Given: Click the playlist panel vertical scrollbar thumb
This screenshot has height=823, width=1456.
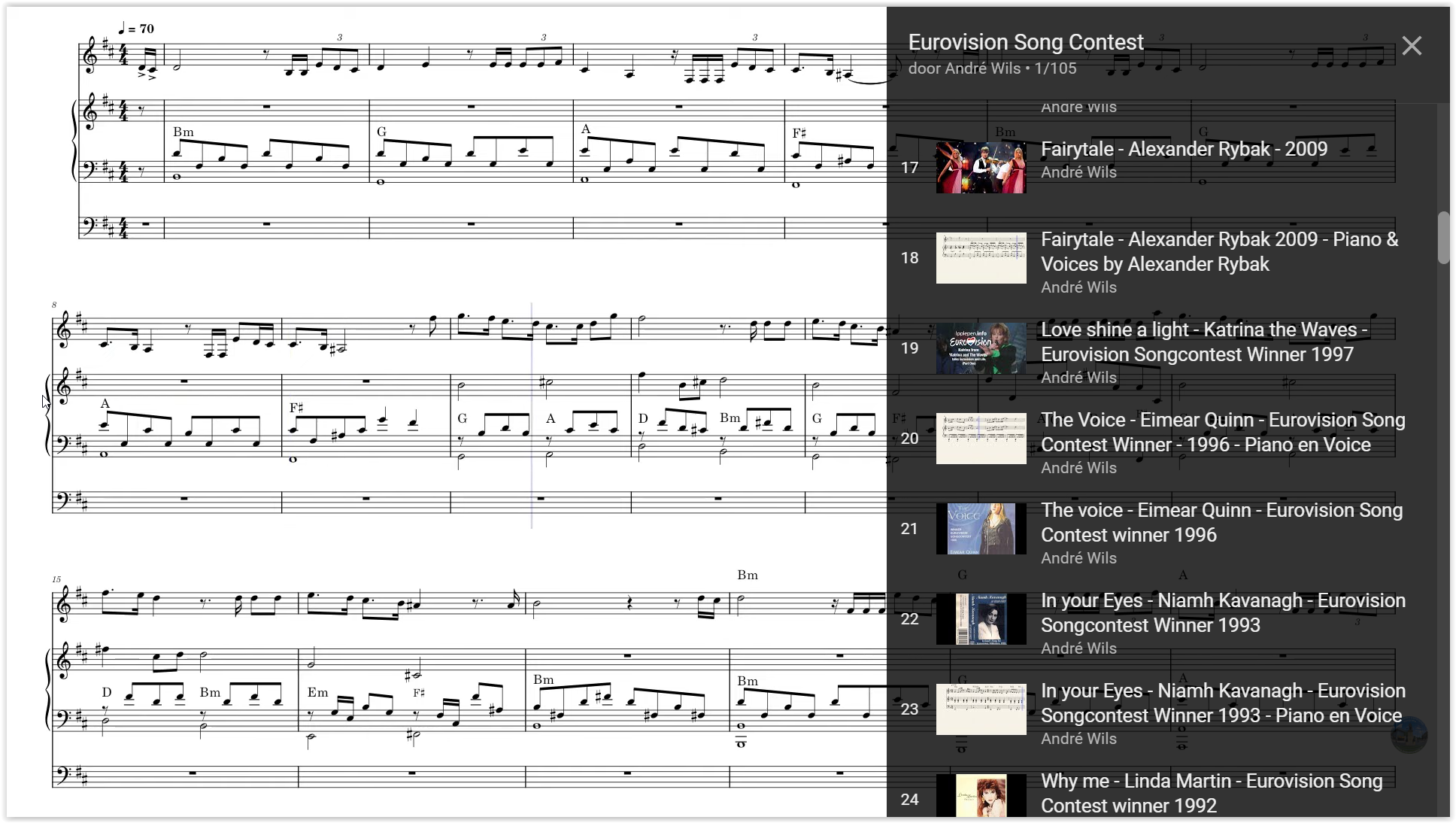Looking at the screenshot, I should pos(1443,238).
